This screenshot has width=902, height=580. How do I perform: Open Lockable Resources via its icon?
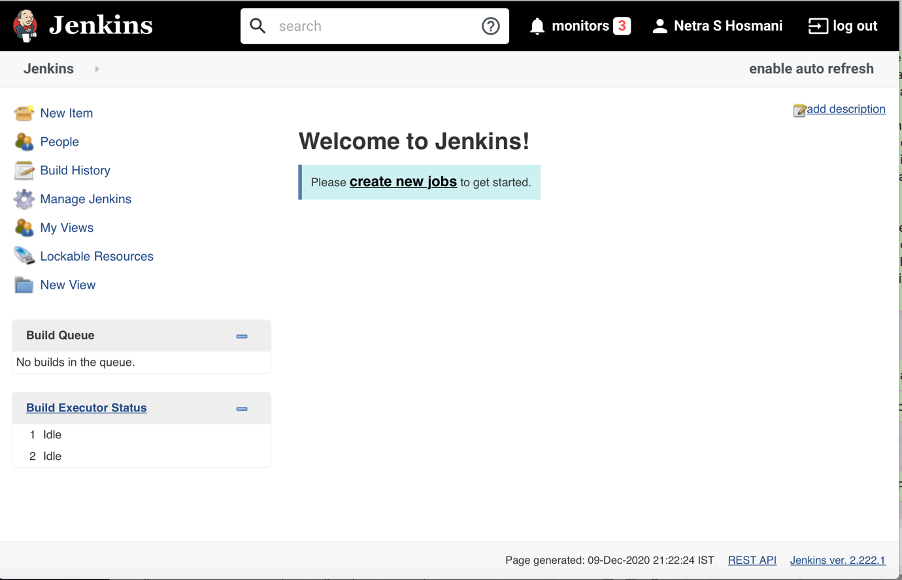tap(23, 256)
